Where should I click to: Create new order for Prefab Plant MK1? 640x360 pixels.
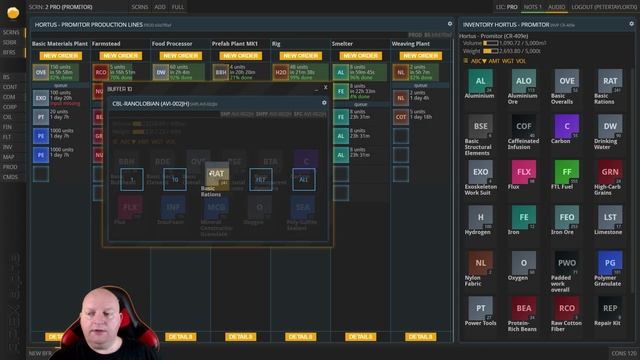click(241, 56)
